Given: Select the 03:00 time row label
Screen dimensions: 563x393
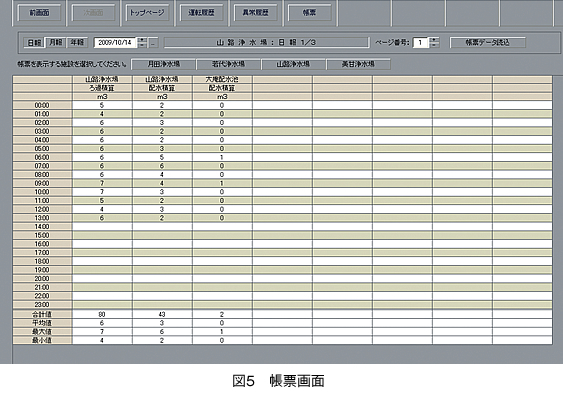Looking at the screenshot, I should click(x=42, y=131).
